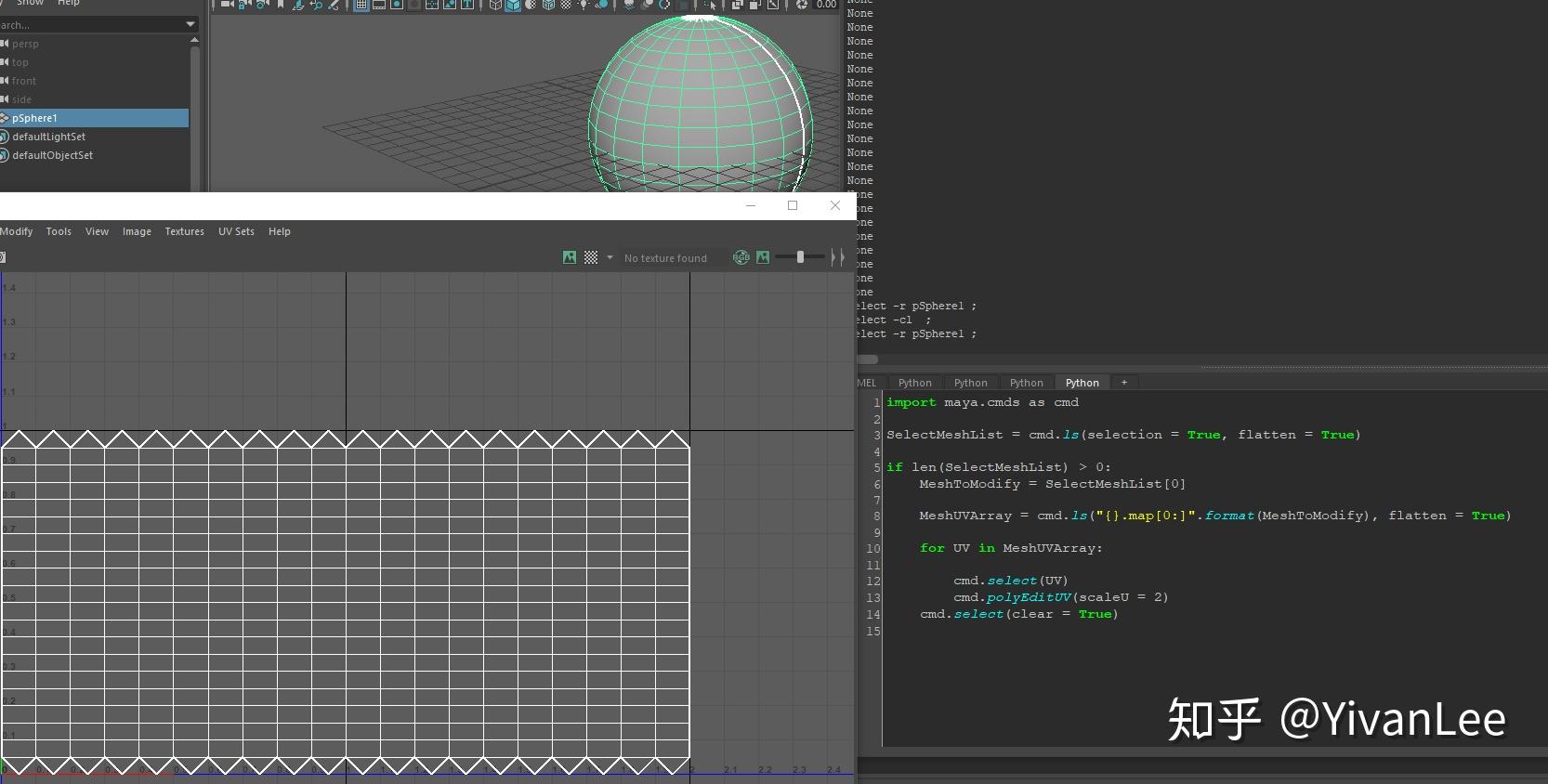Open the UV Sets menu
Screen dimensions: 1548x784
(236, 231)
